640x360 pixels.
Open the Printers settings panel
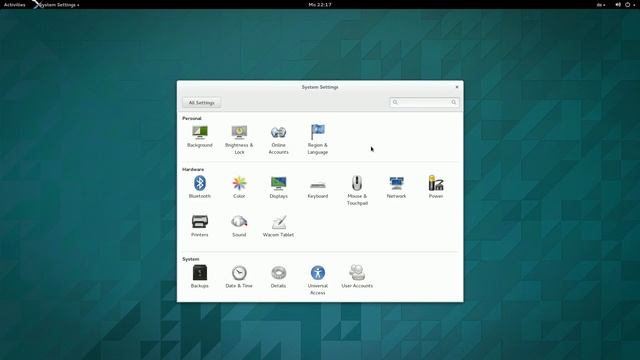(200, 226)
